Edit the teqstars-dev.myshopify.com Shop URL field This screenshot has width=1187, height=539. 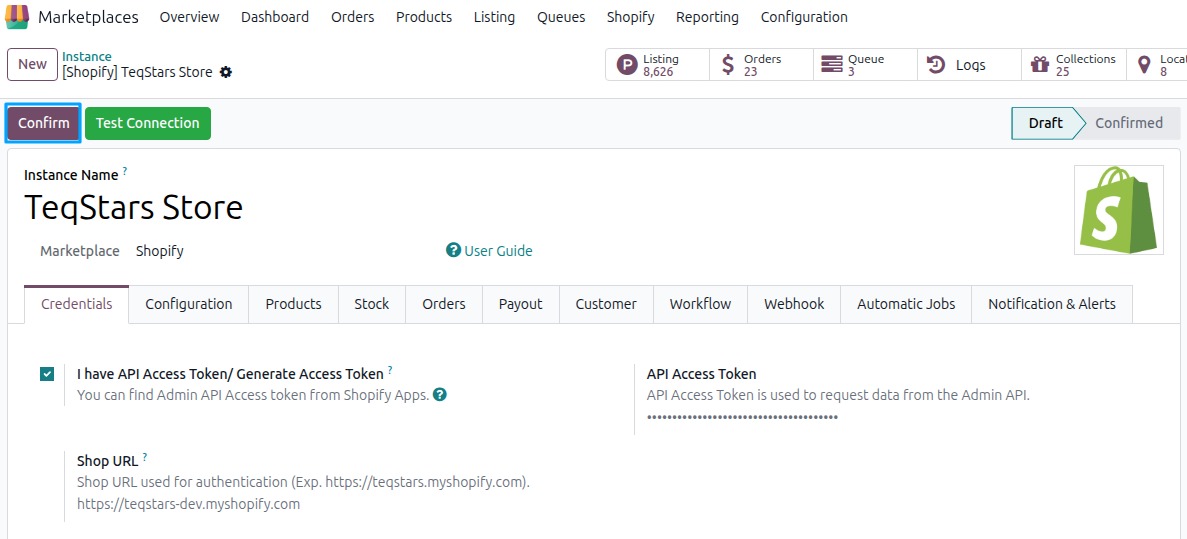[x=188, y=503]
